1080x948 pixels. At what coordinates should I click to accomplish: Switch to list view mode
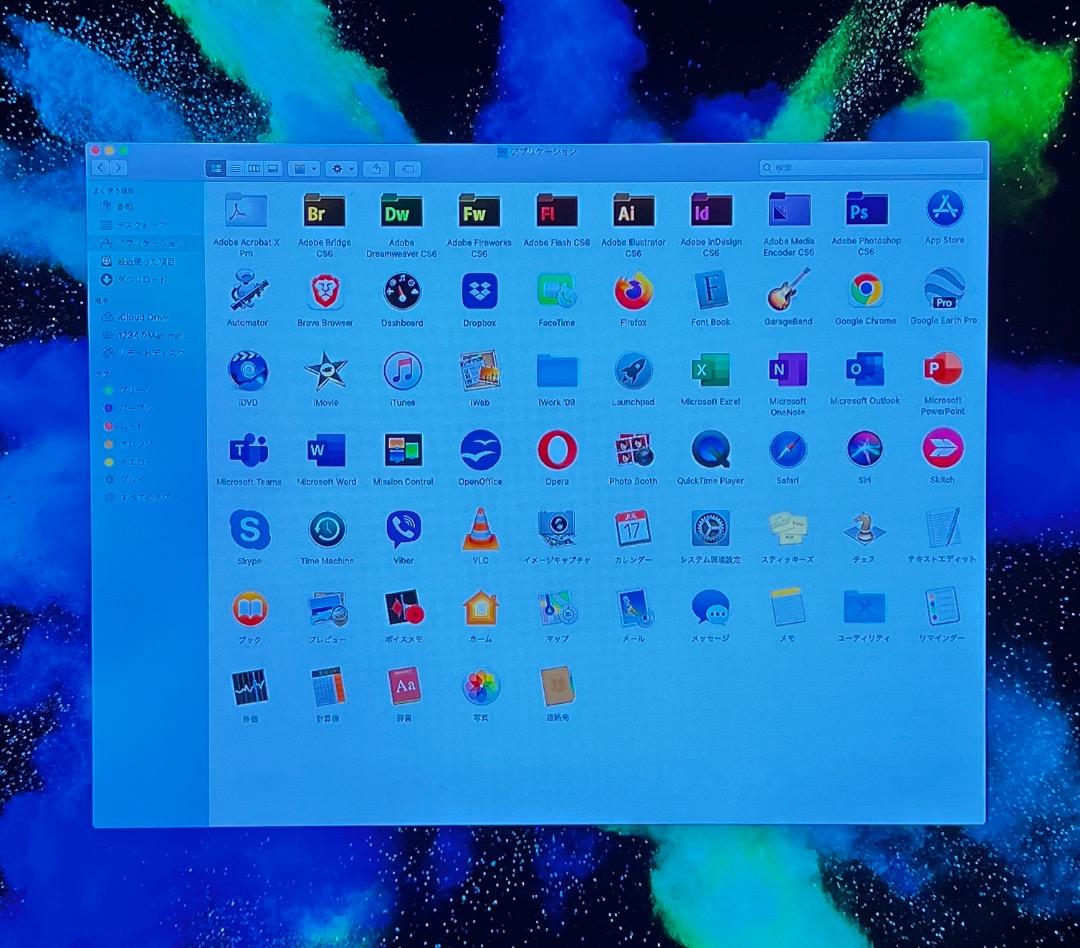[x=236, y=168]
